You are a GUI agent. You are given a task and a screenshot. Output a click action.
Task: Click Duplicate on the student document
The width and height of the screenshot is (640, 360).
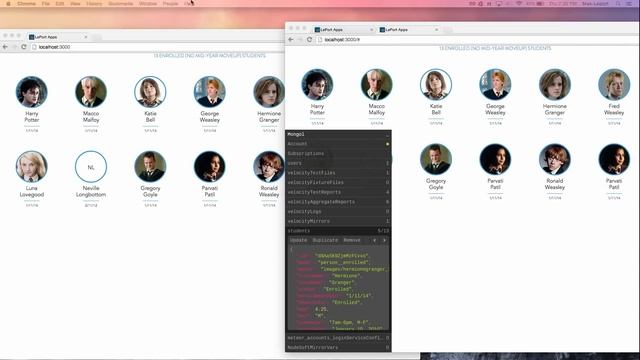click(x=325, y=240)
